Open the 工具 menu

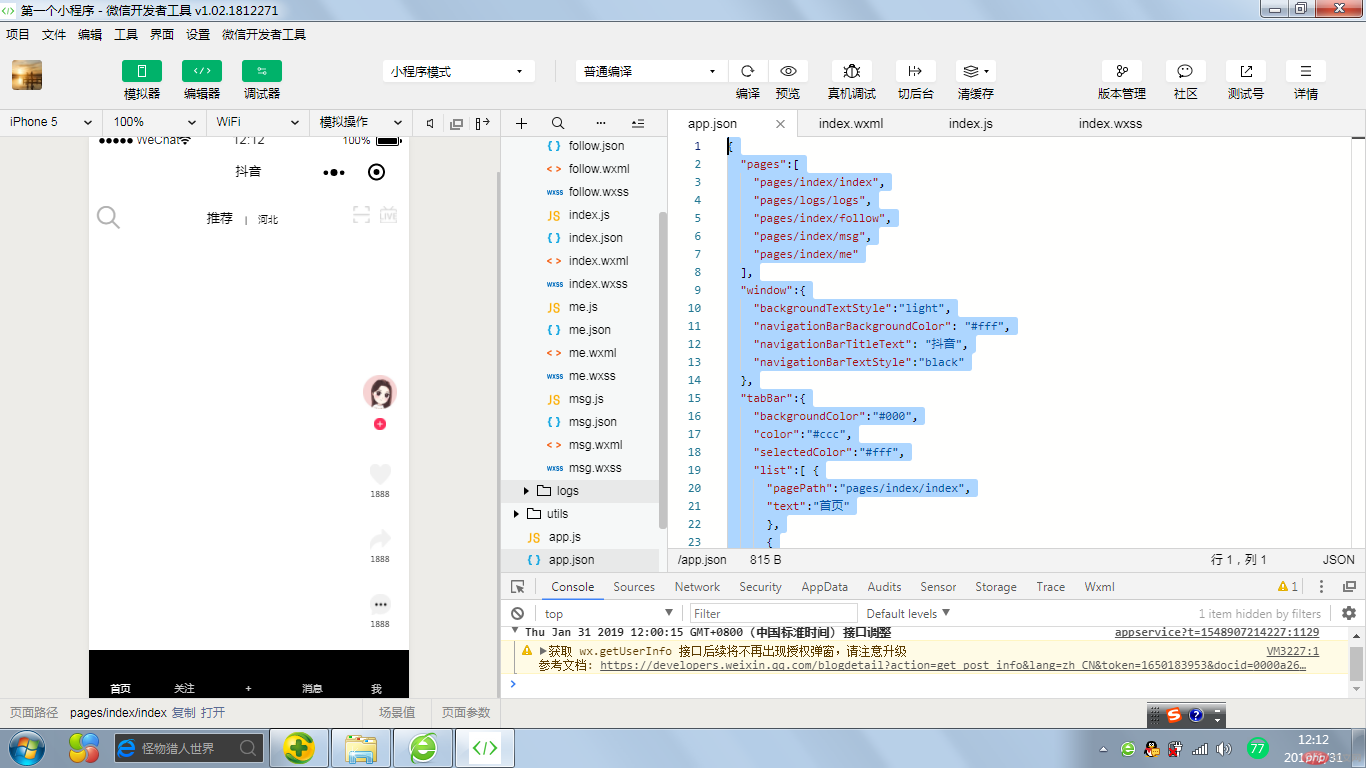coord(126,34)
